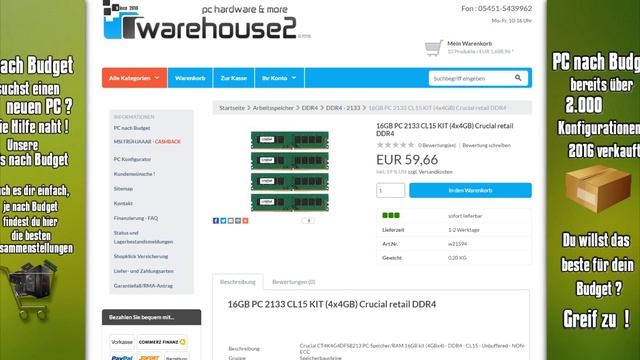Click Bezahlen Sie bequem mit header
The height and width of the screenshot is (360, 640).
pyautogui.click(x=151, y=317)
